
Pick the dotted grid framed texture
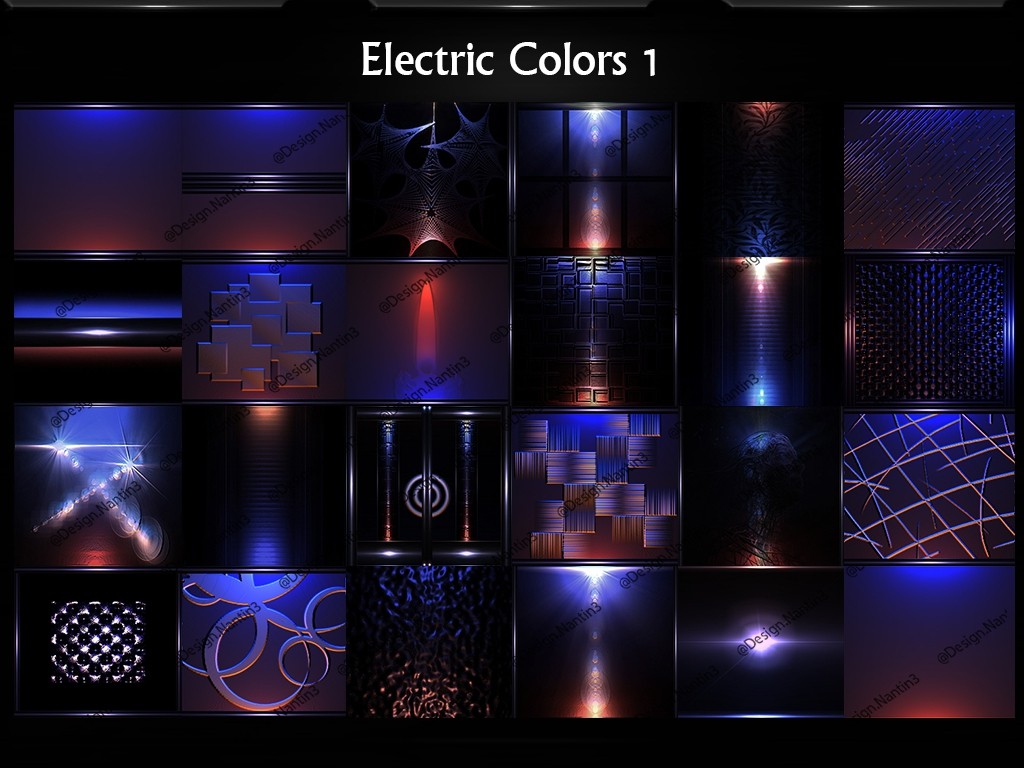tap(929, 331)
